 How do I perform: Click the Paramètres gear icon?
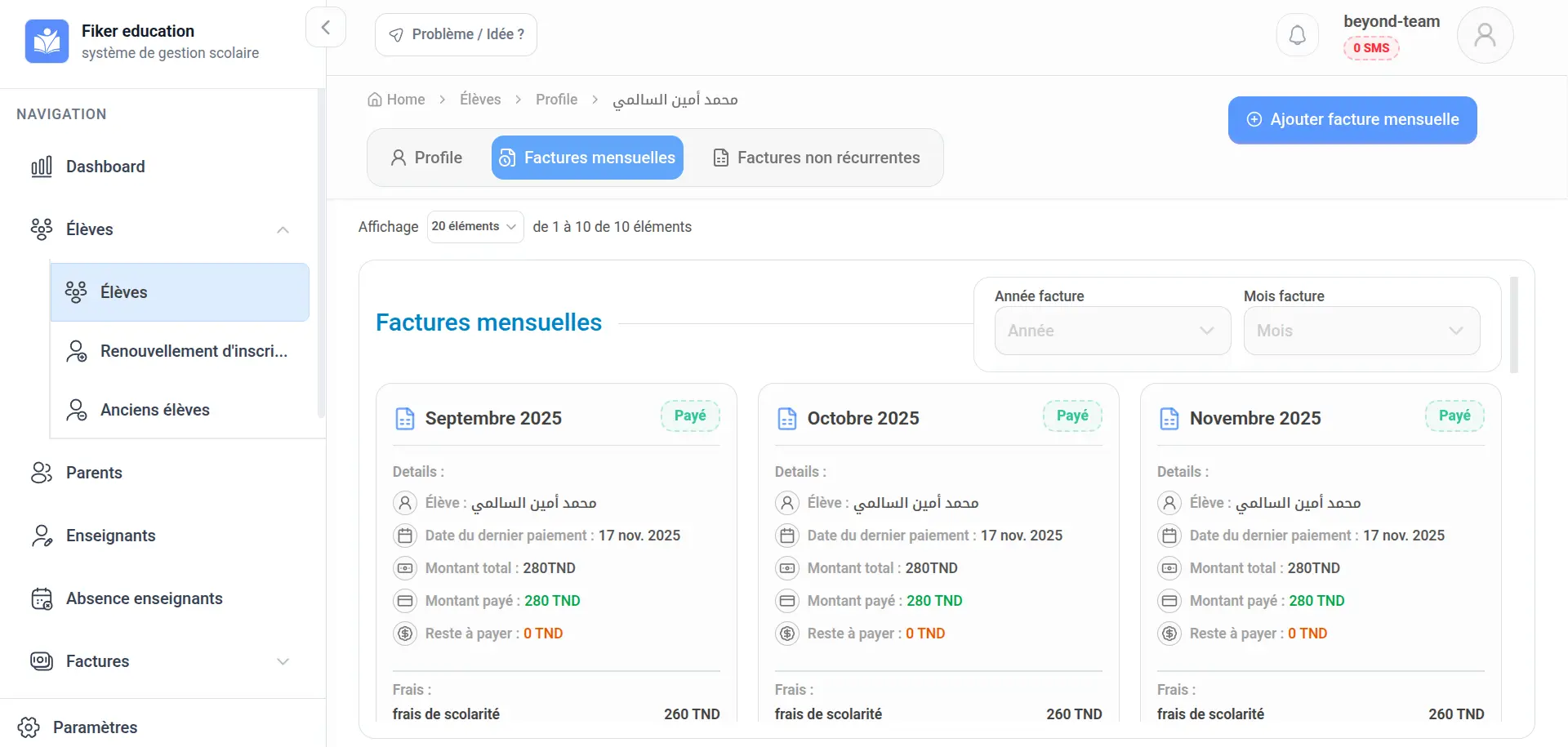tap(29, 727)
